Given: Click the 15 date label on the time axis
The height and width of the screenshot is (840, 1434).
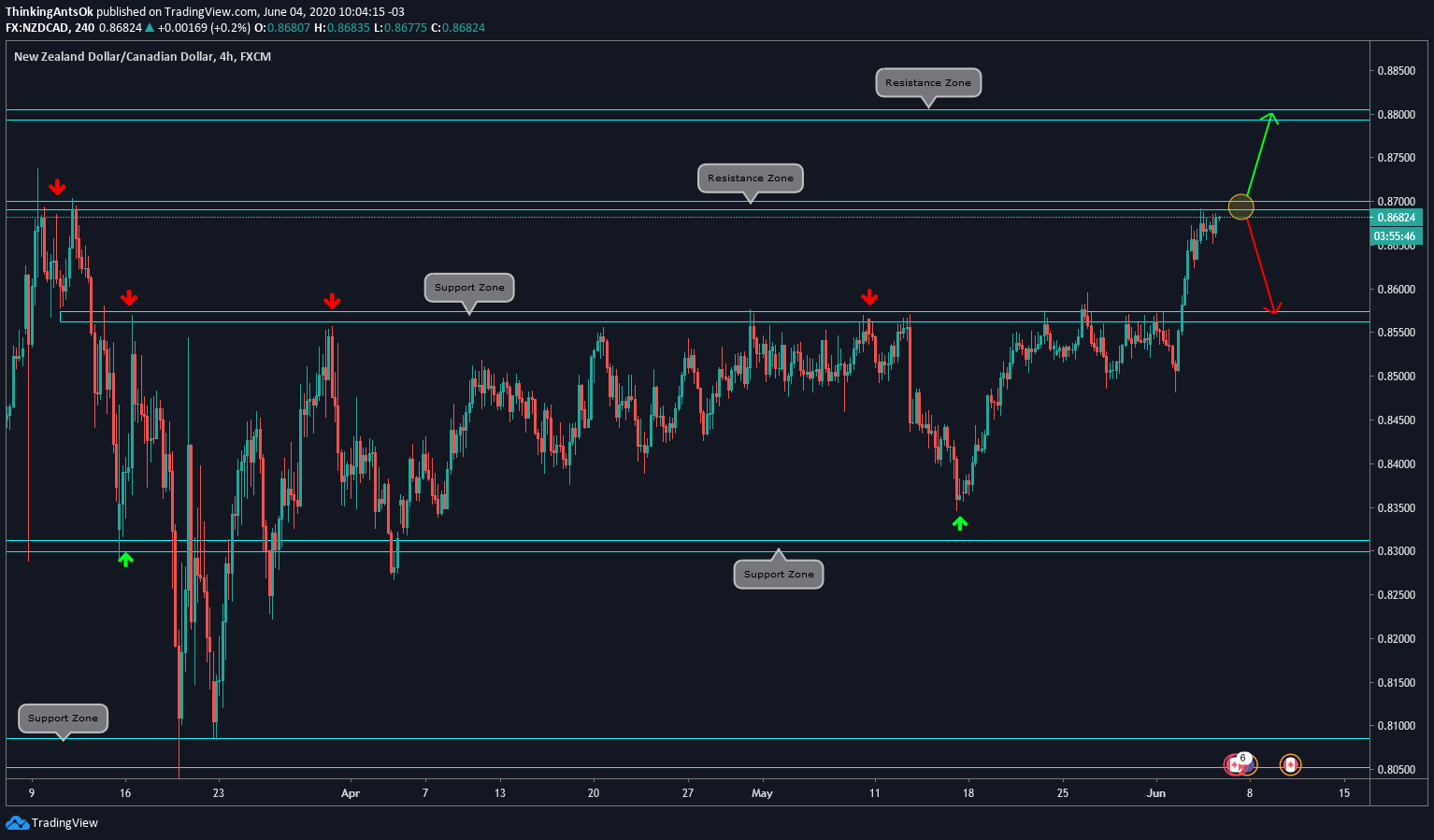Looking at the screenshot, I should click(x=1344, y=793).
